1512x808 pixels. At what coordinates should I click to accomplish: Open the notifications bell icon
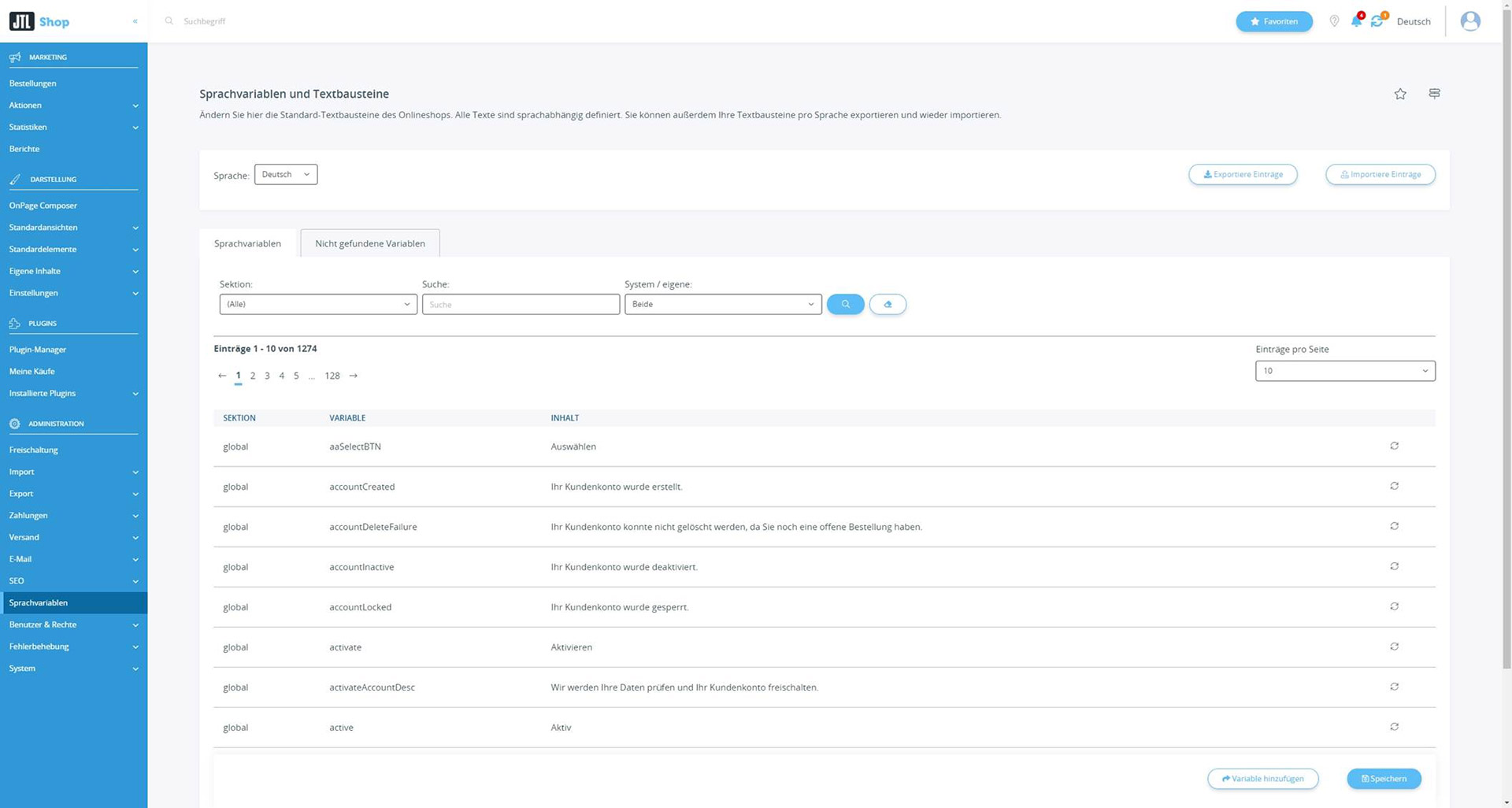(x=1356, y=21)
